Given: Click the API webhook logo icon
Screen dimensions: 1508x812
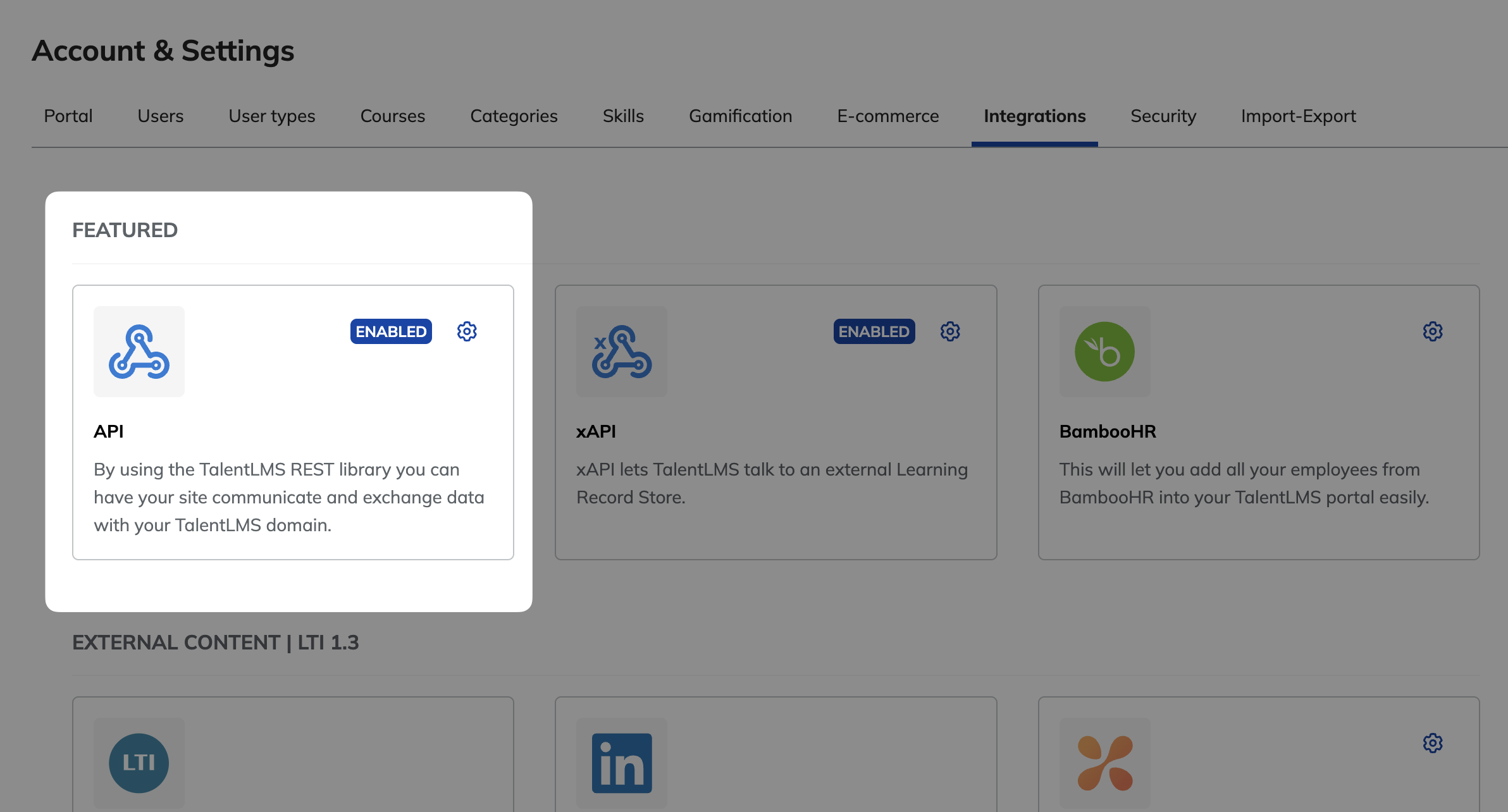Looking at the screenshot, I should [x=139, y=352].
